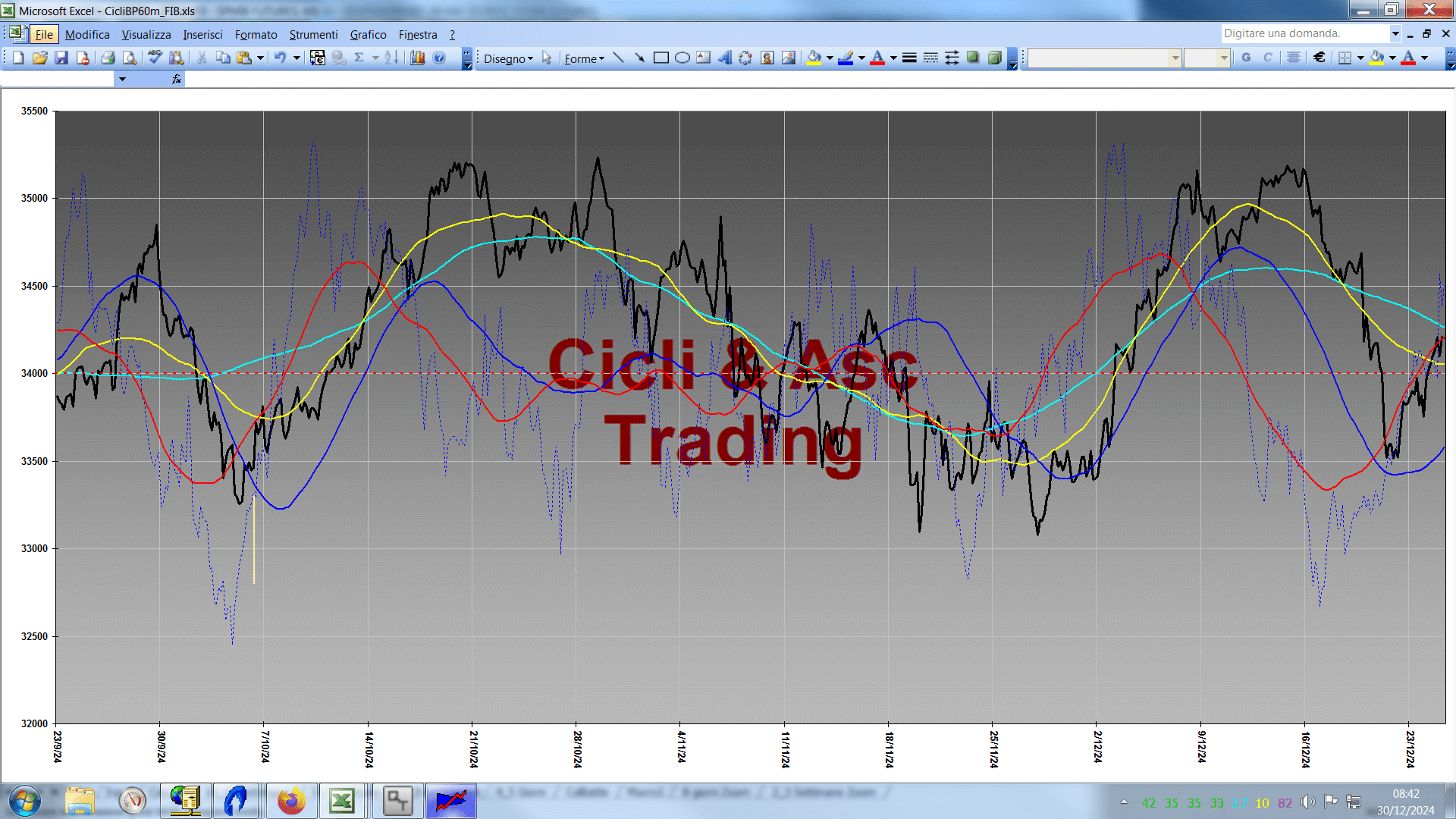Open the Visualizza menu

point(146,35)
